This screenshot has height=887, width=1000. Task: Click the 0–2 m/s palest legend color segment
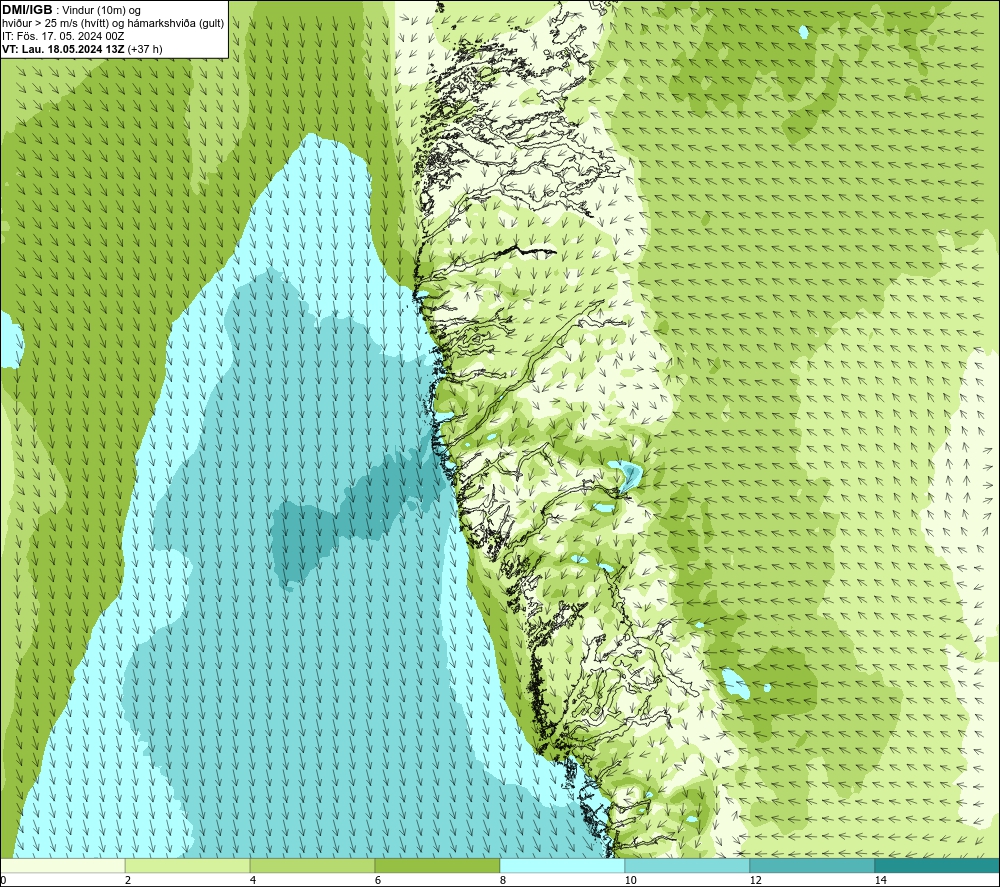(x=62, y=866)
